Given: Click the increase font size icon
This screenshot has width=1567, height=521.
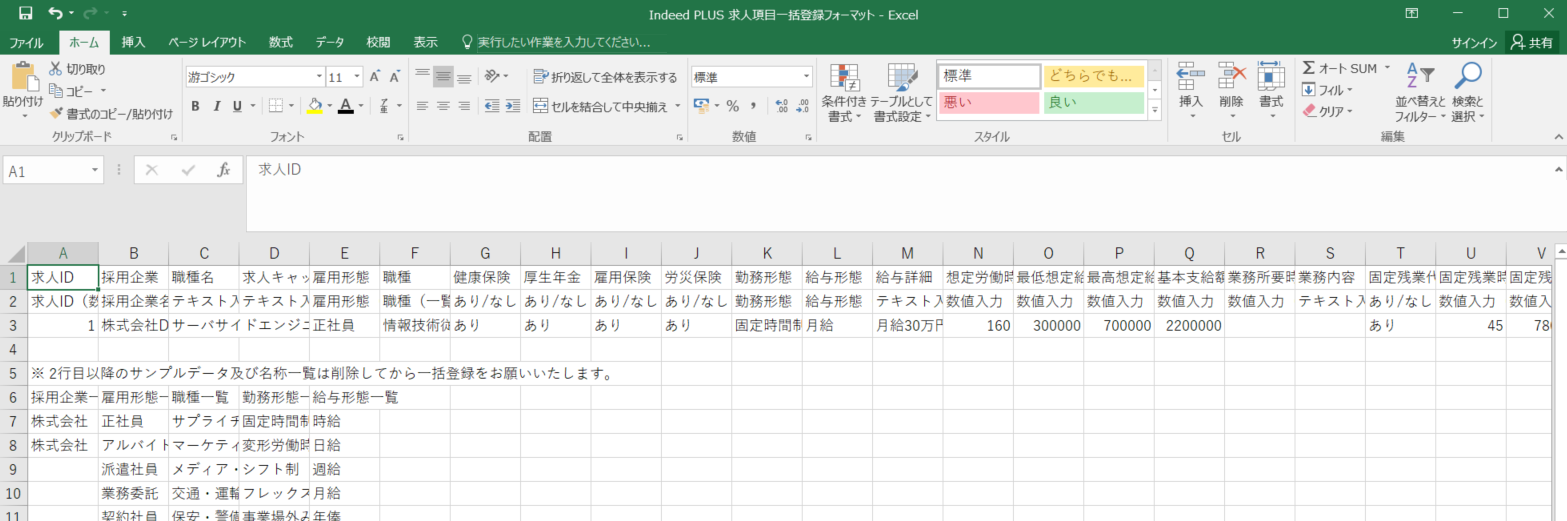Looking at the screenshot, I should pyautogui.click(x=375, y=77).
